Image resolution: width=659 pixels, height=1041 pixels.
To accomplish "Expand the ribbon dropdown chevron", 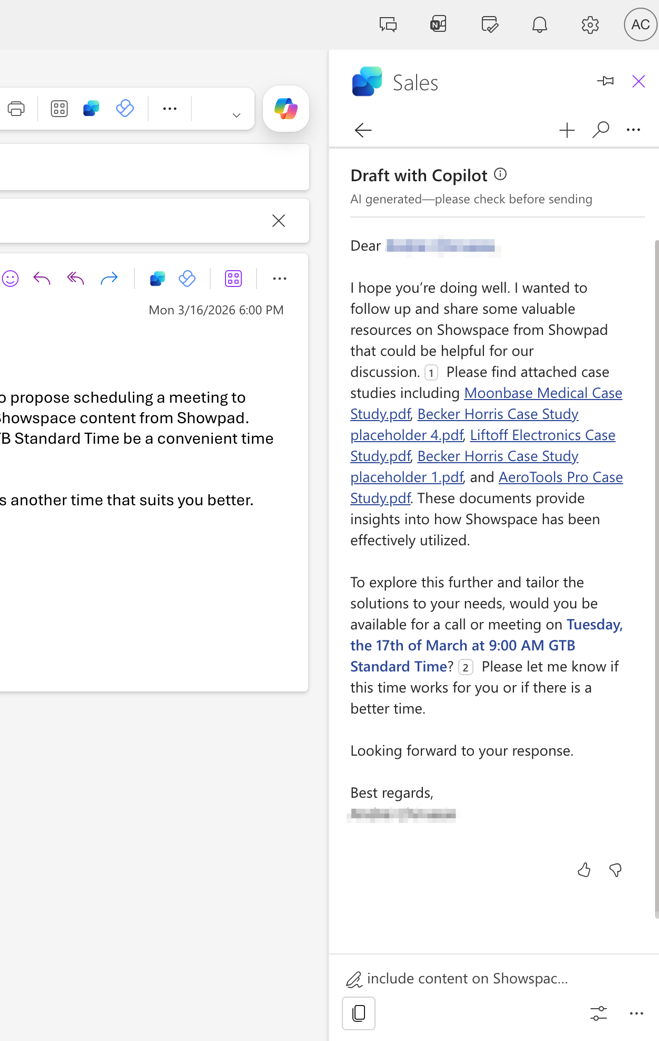I will click(236, 115).
